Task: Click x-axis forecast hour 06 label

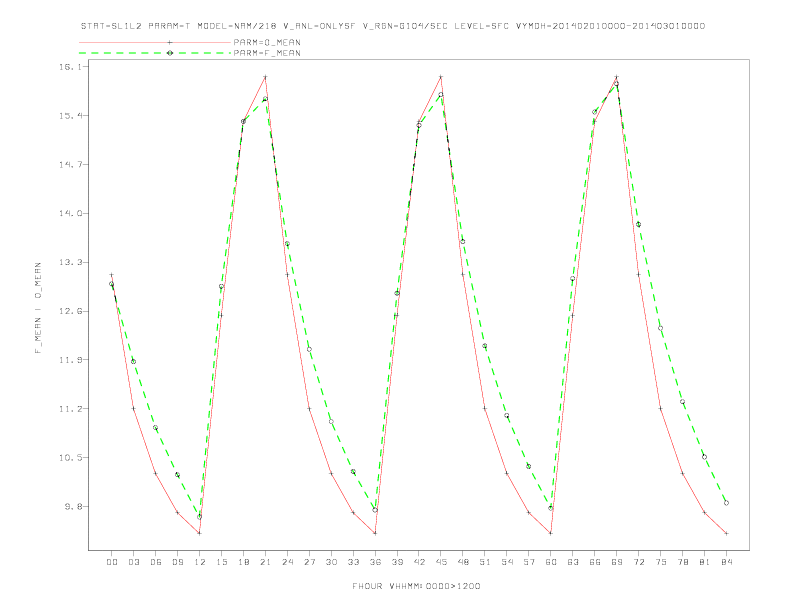Action: 156,562
